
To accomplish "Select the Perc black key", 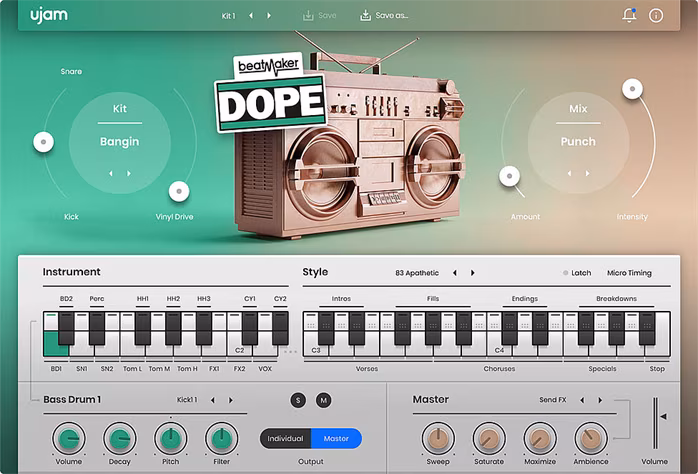I will [97, 328].
